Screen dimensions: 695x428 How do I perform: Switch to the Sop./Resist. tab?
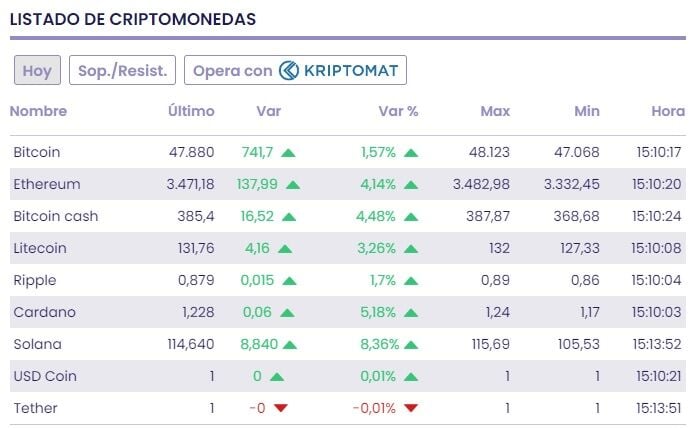coord(123,70)
